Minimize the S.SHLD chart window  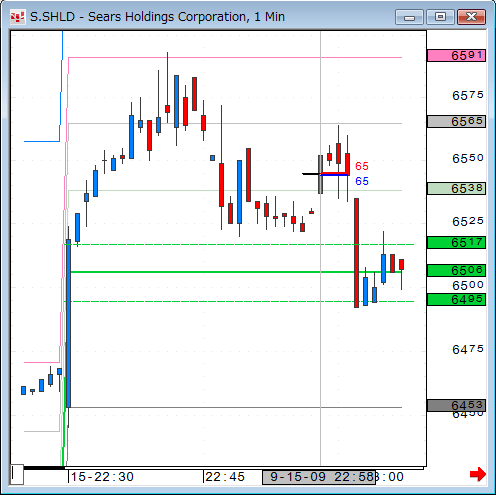[409, 17]
